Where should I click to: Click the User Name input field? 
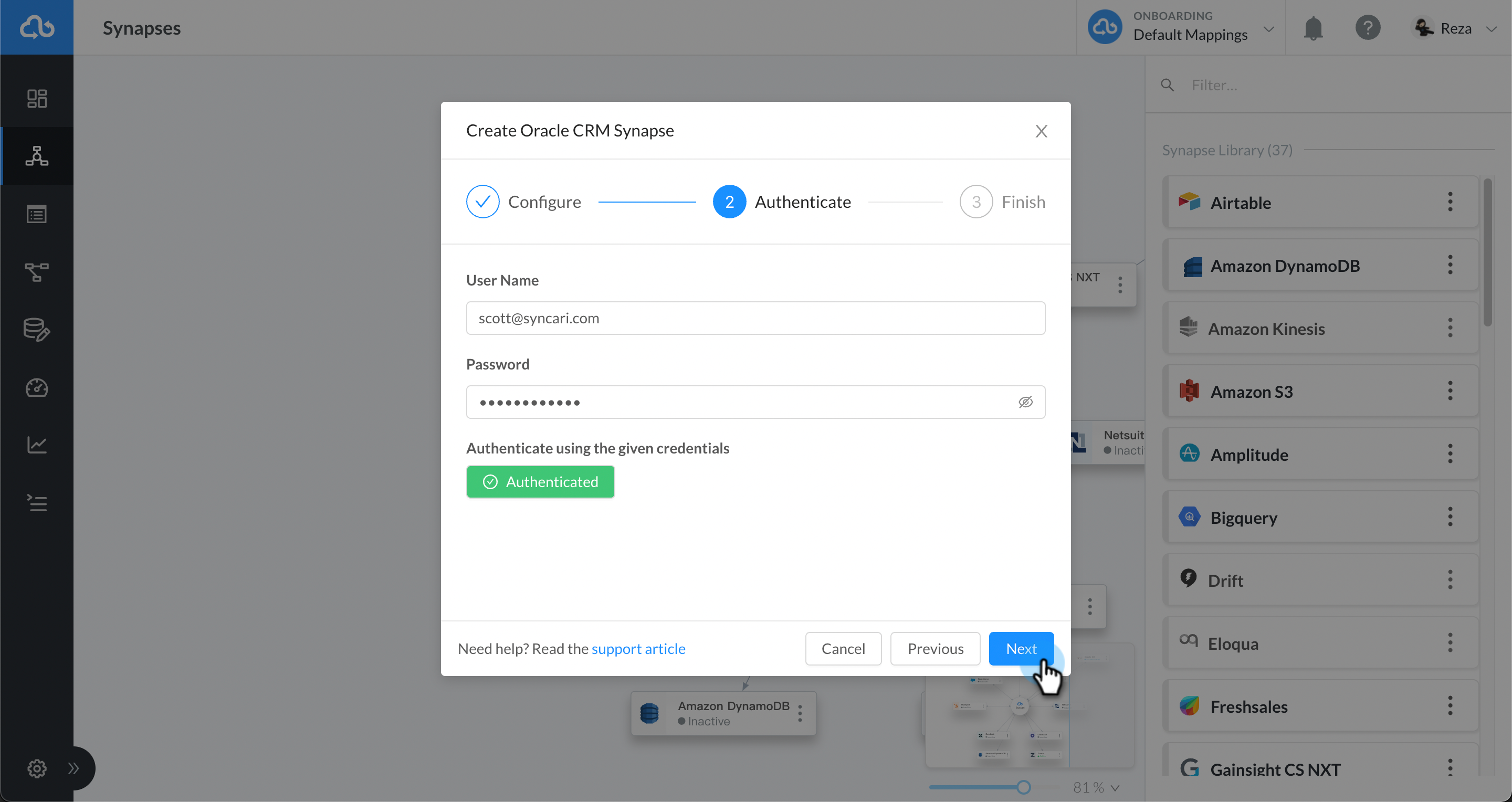755,318
